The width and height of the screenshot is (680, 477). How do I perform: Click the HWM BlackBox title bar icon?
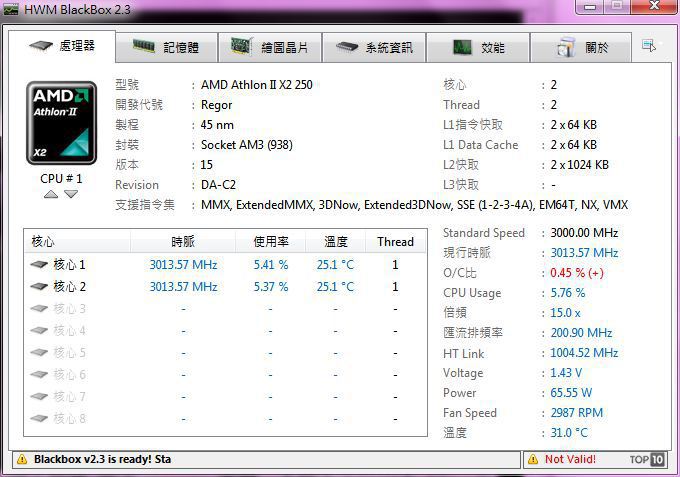click(10, 9)
